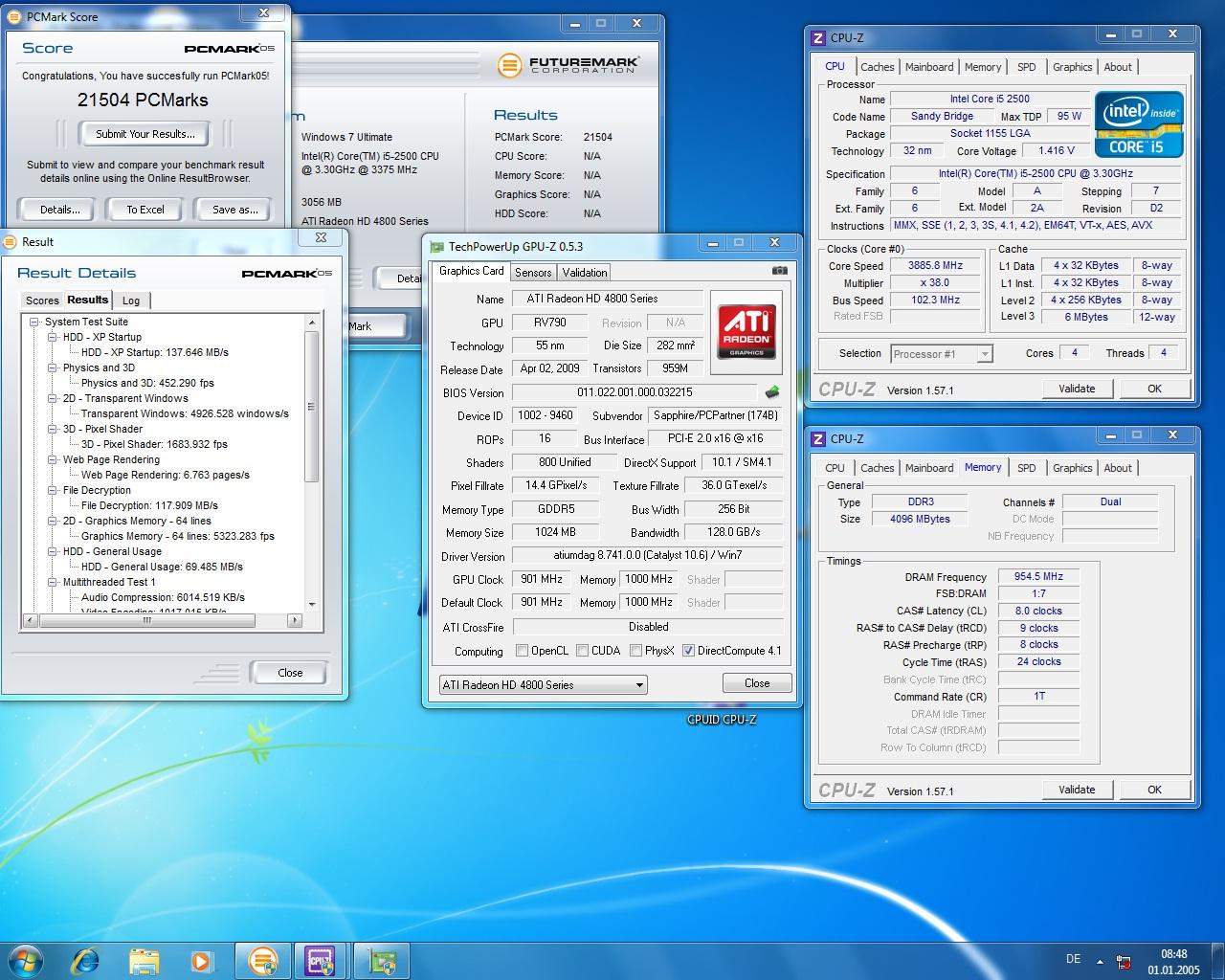Screen dimensions: 1225x980
Task: Click Close button in Result window
Action: [290, 673]
